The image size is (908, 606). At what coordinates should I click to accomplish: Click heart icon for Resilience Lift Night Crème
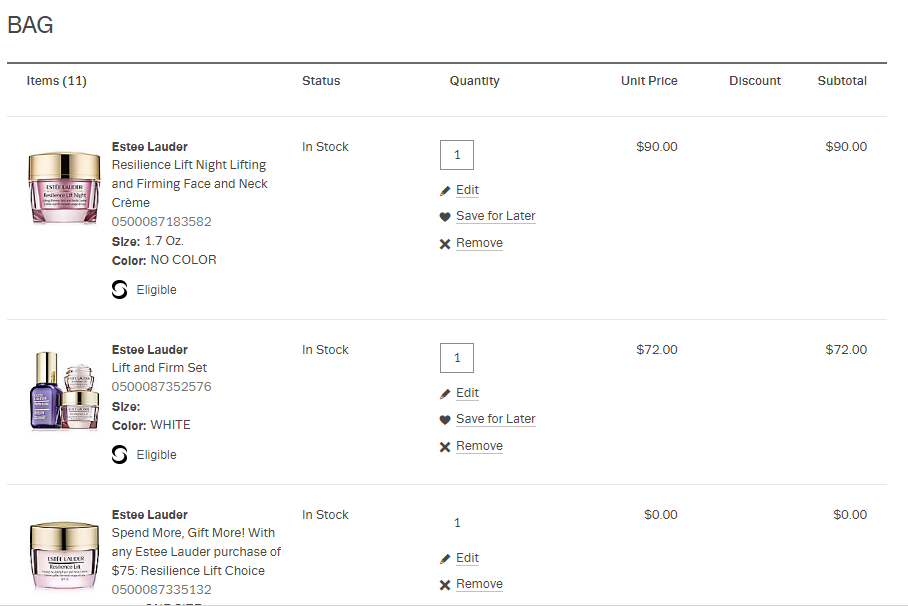coord(445,217)
